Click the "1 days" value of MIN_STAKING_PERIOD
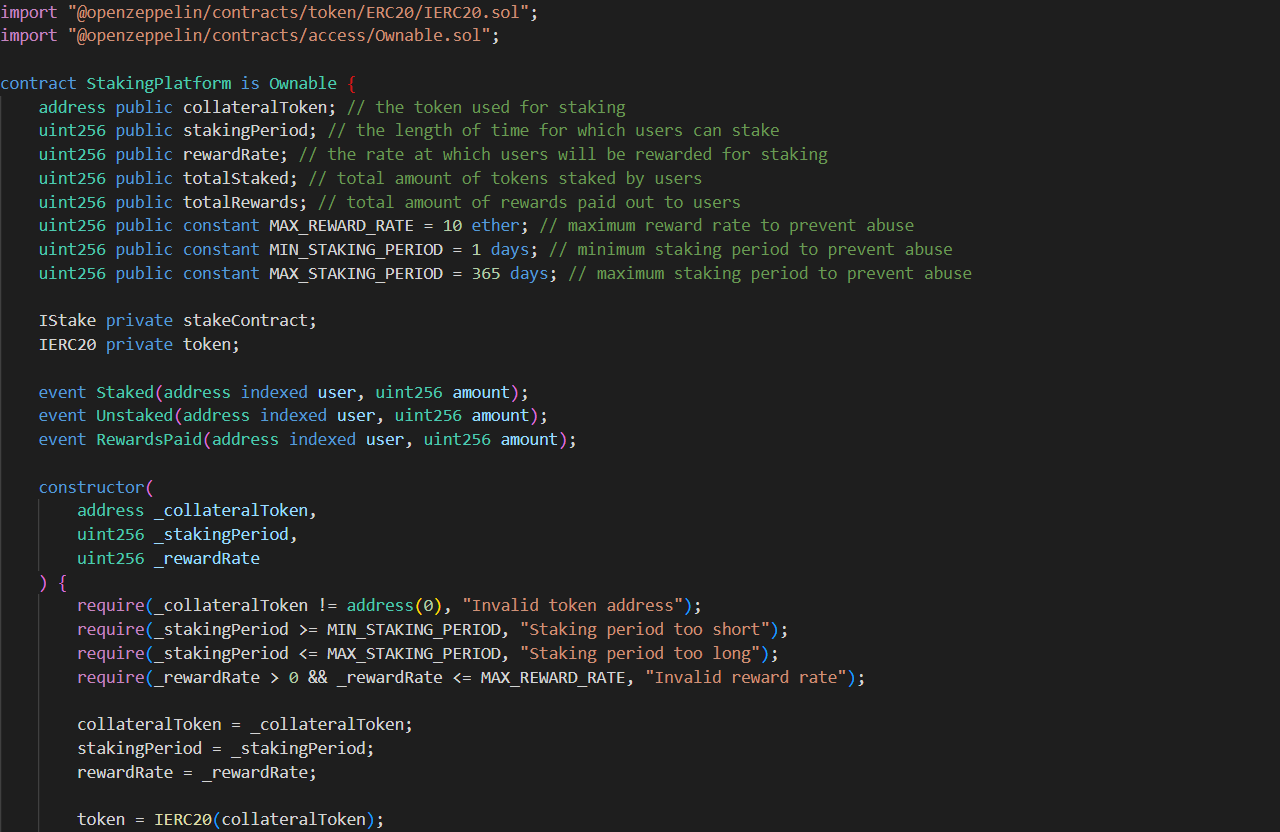 [501, 249]
